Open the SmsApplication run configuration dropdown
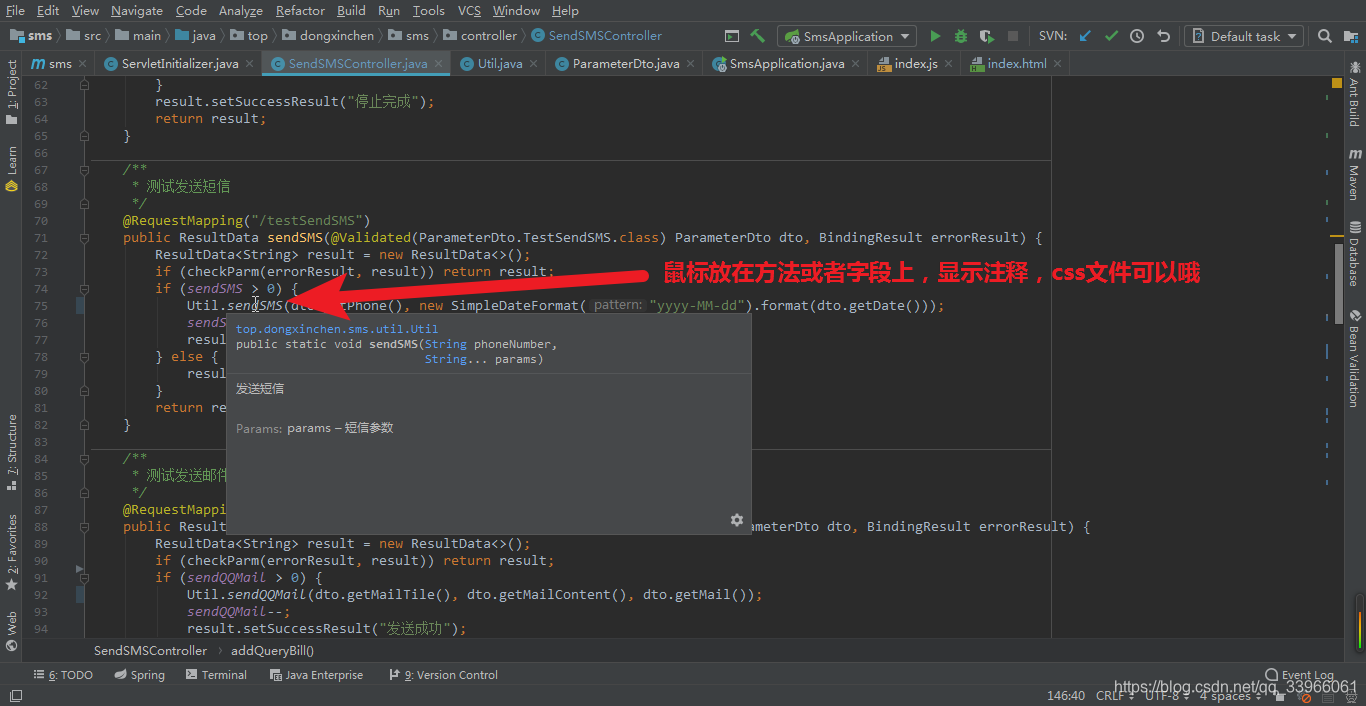Image resolution: width=1366 pixels, height=706 pixels. click(847, 36)
